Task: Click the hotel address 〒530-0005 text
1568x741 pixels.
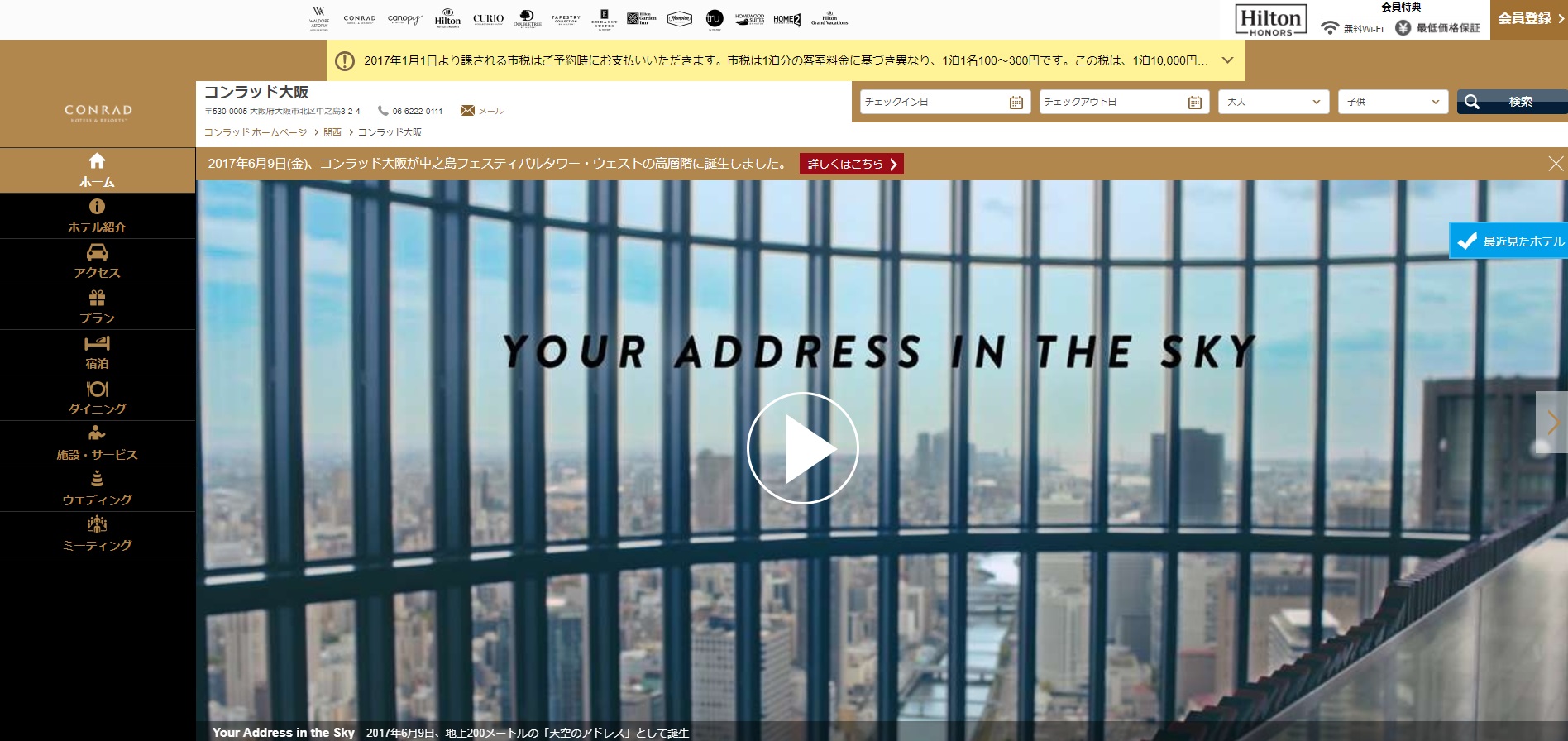Action: coord(282,111)
